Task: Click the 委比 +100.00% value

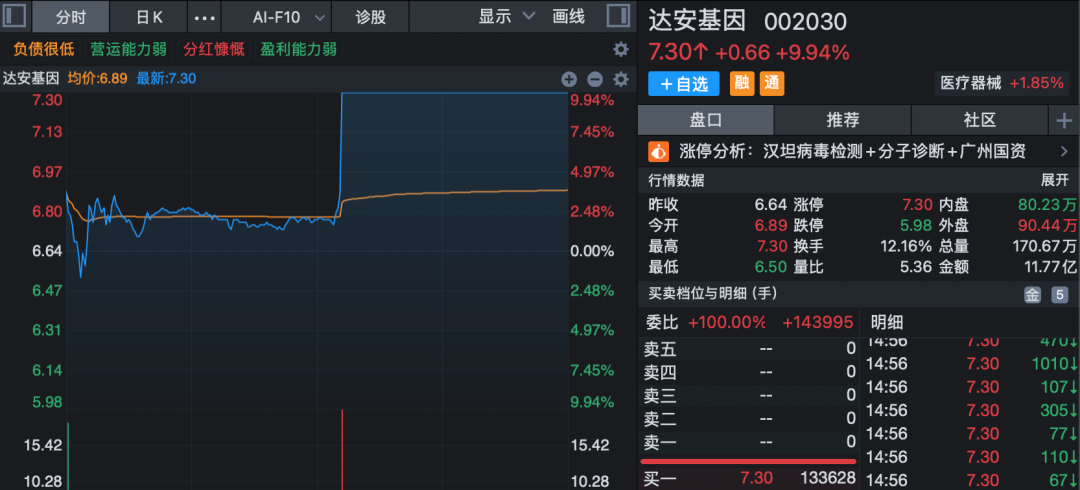Action: point(727,322)
